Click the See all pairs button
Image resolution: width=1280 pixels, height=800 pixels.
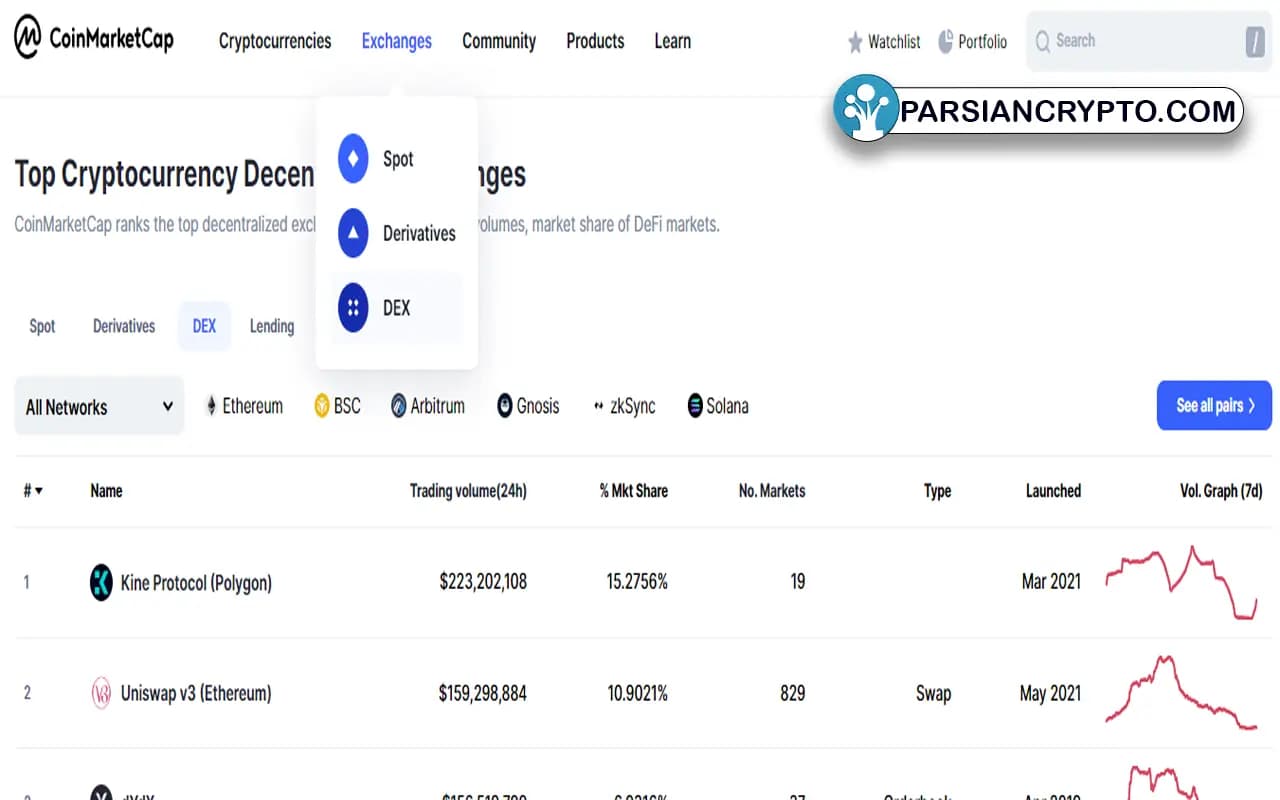1214,405
